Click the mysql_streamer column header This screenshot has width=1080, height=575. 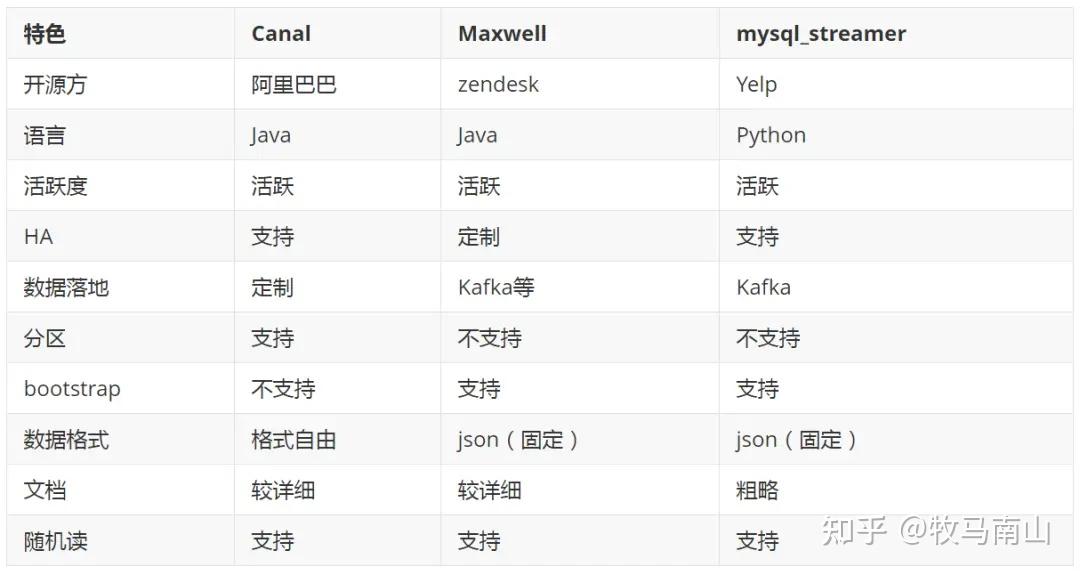[821, 33]
